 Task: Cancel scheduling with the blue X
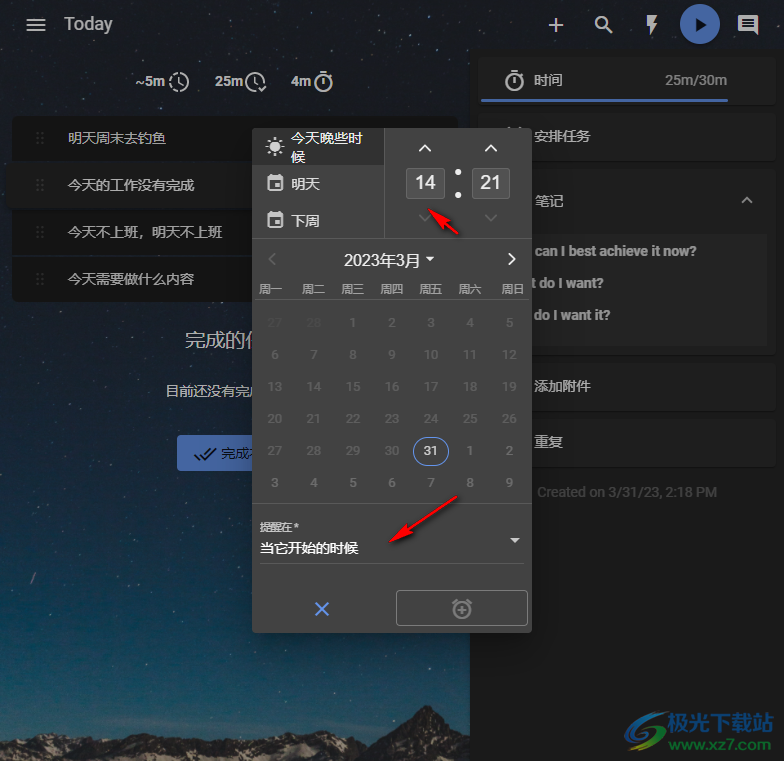(322, 608)
